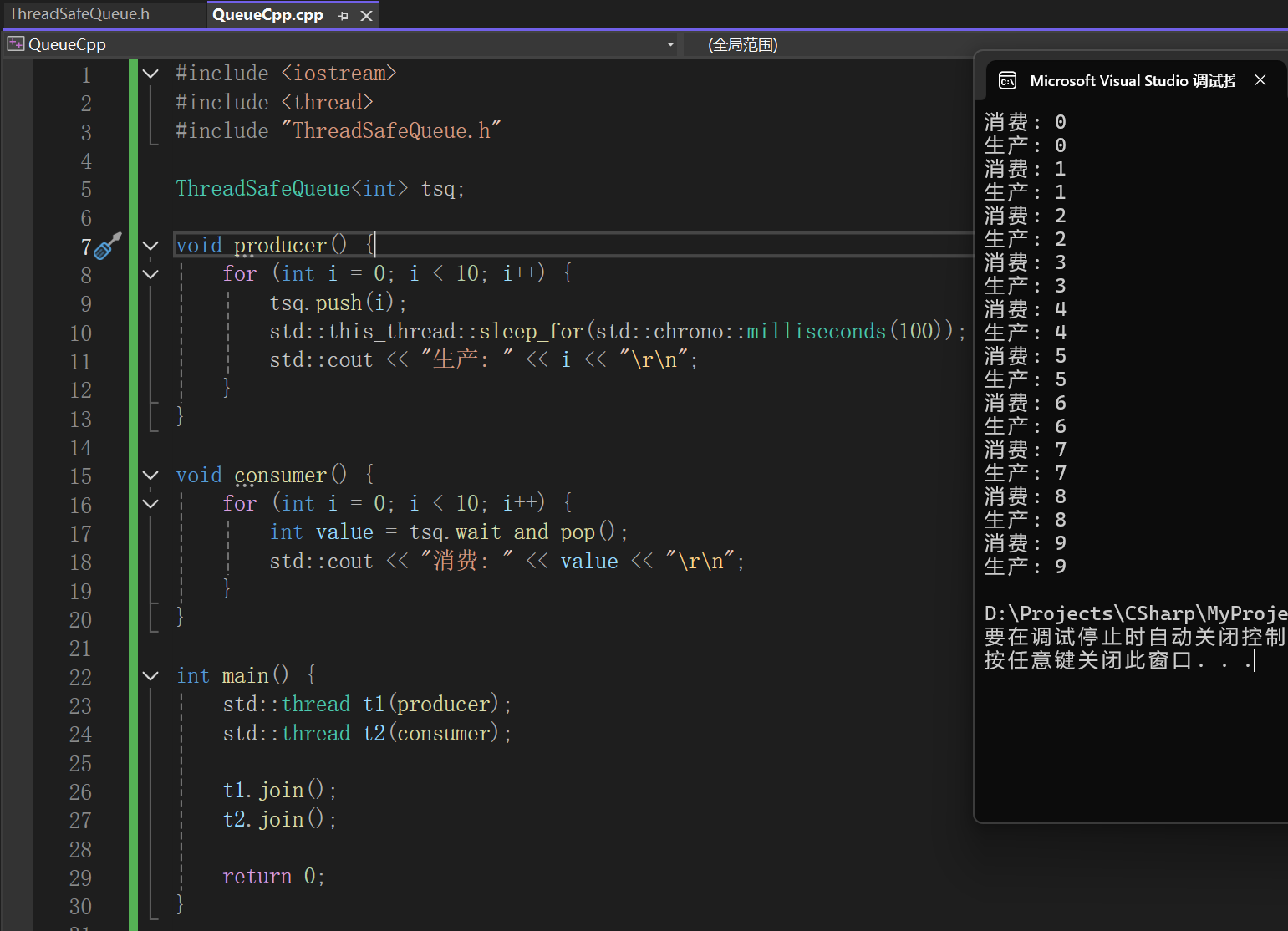Click the "消费: " string on line 18

pyautogui.click(x=467, y=561)
